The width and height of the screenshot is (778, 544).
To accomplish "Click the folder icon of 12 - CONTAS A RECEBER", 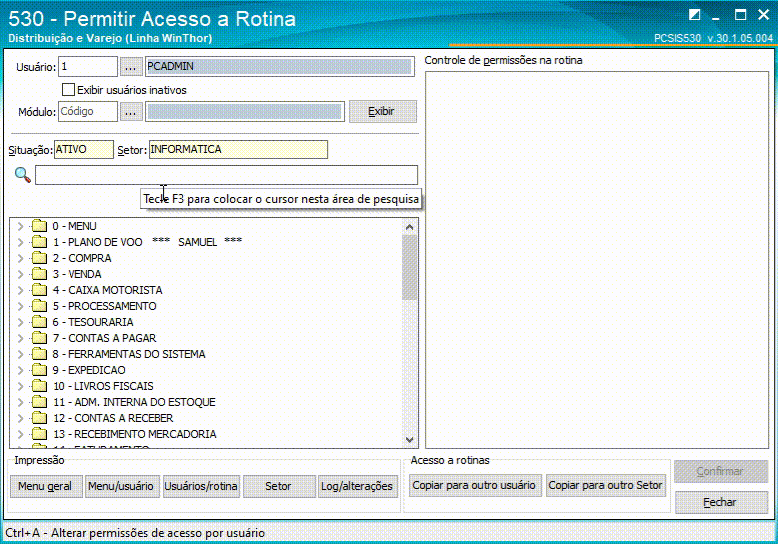I will click(39, 418).
